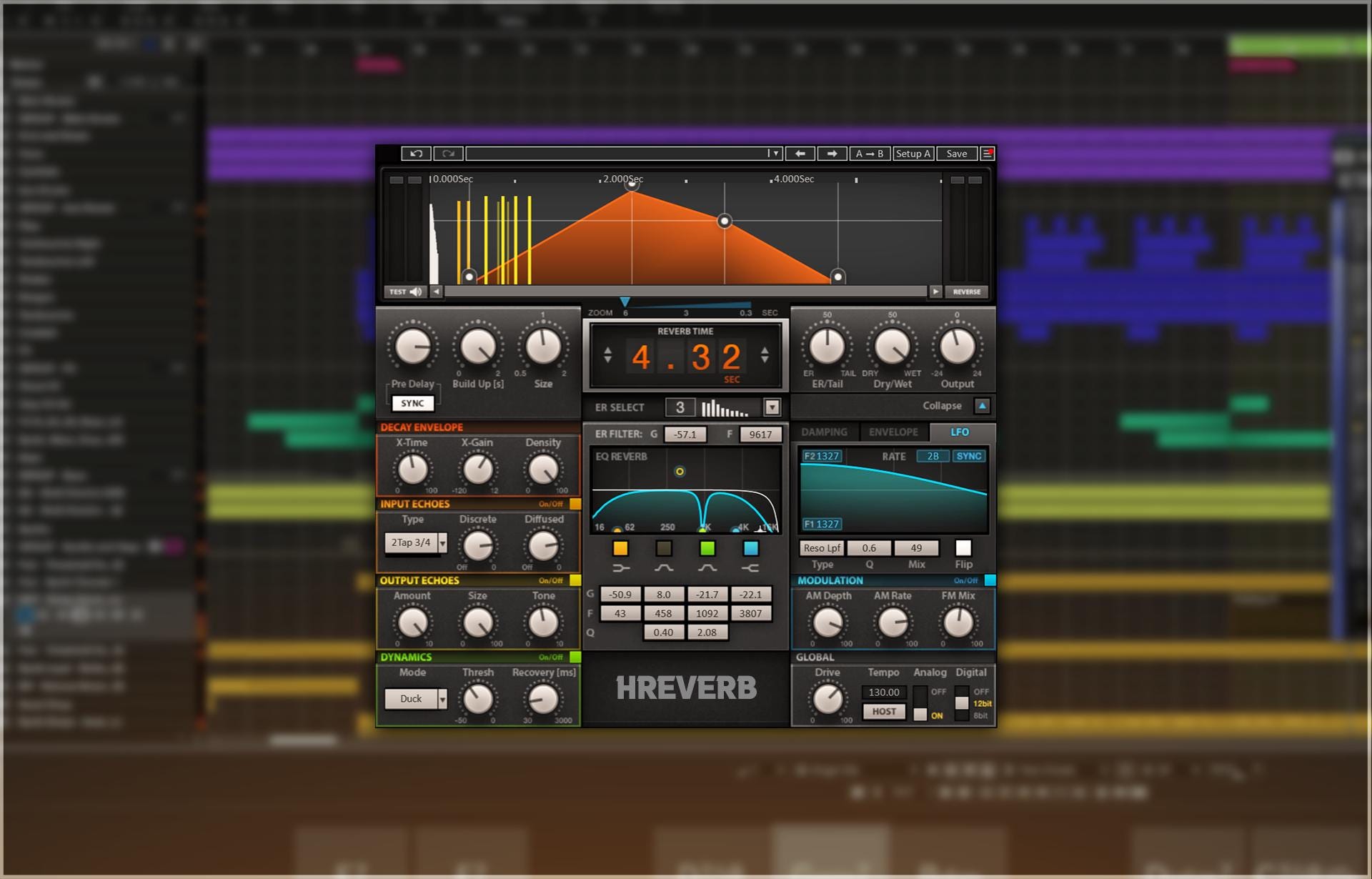The image size is (1372, 879).
Task: Click the tempo HOST button
Action: (884, 712)
